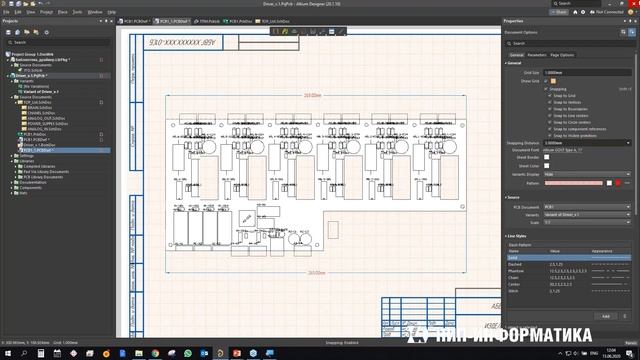Open the File menu
The image size is (640, 360).
point(6,12)
